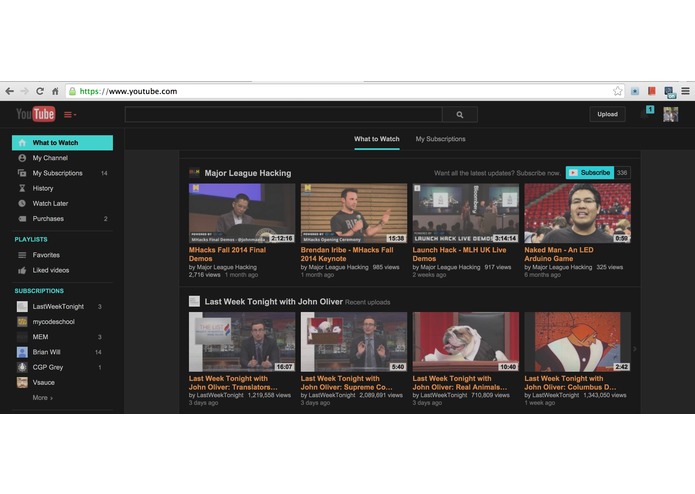Viewport: 695px width, 494px height.
Task: Click John Oliver: Real Animals video title
Action: coord(460,383)
